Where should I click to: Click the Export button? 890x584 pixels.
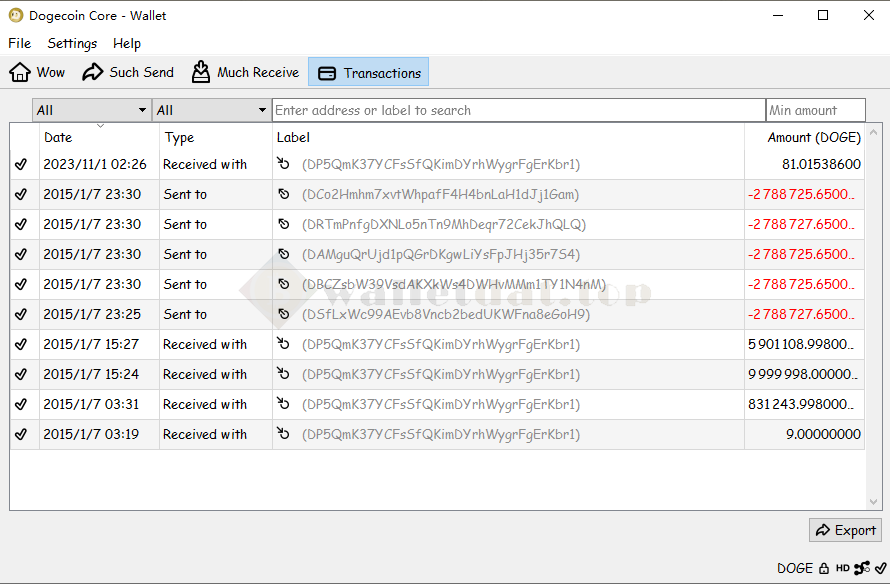846,530
